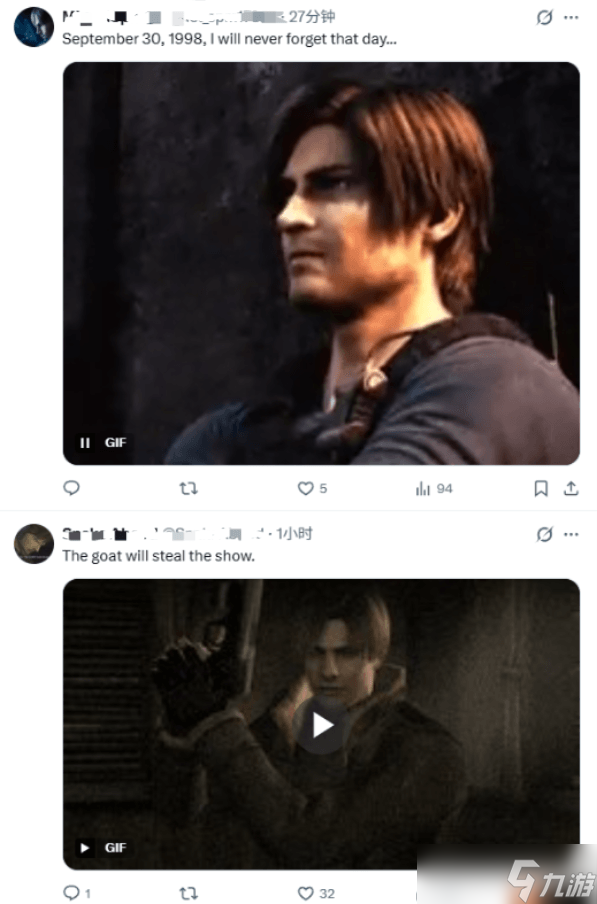Expand more options on the goat post
The height and width of the screenshot is (904, 597).
571,534
